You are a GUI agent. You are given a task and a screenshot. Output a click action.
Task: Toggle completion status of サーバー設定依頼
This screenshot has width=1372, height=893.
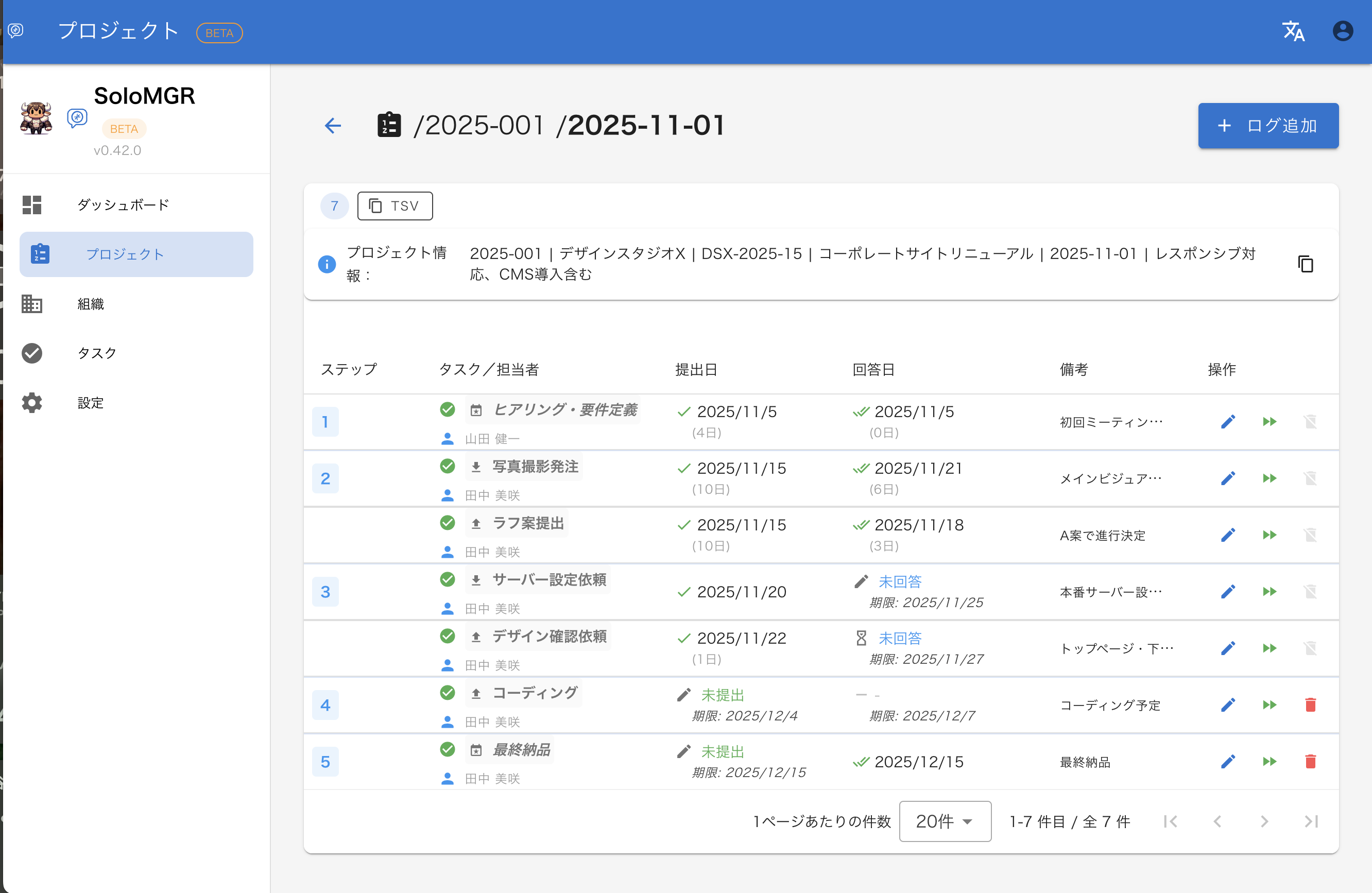click(x=448, y=579)
